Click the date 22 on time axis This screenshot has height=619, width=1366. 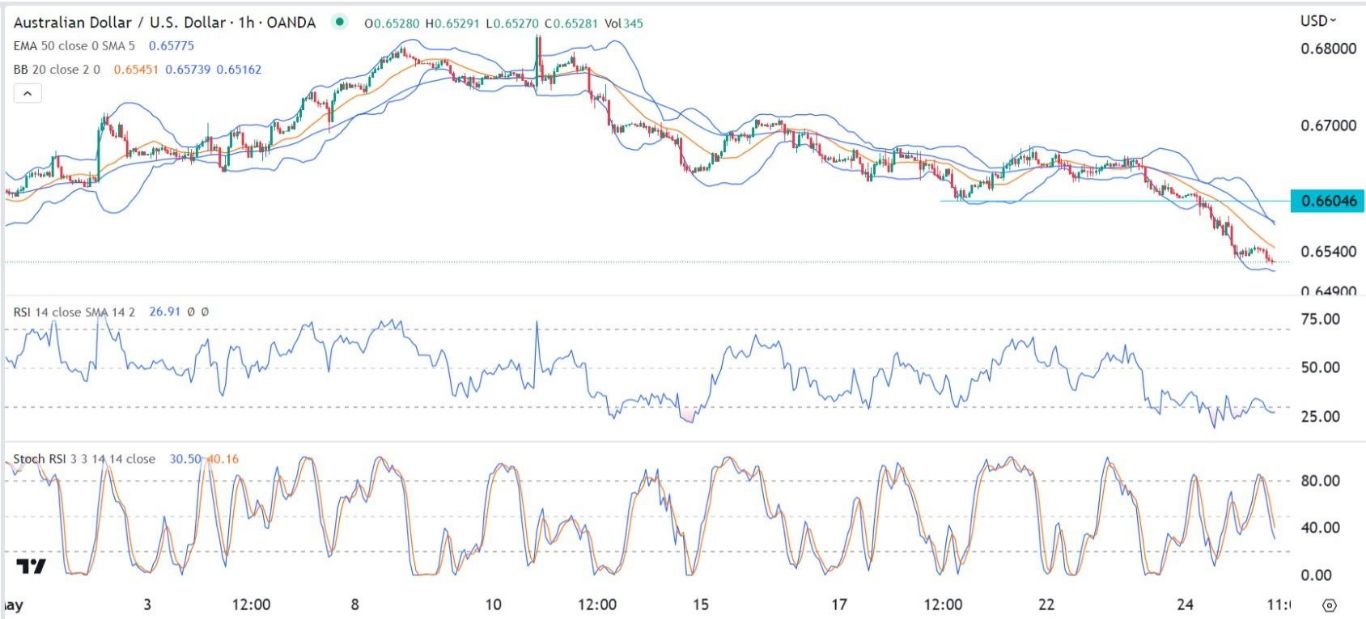point(1046,605)
